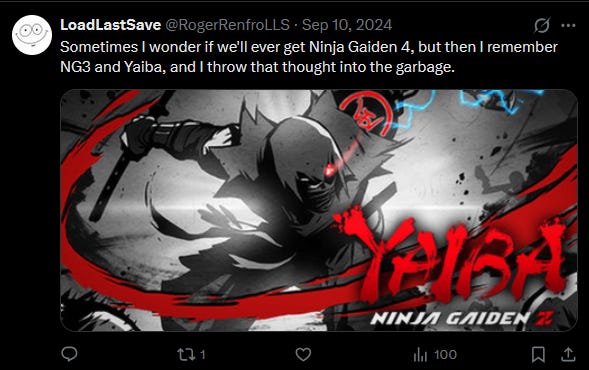The height and width of the screenshot is (370, 589).
Task: Click the Grok slashed-circle icon
Action: [542, 26]
